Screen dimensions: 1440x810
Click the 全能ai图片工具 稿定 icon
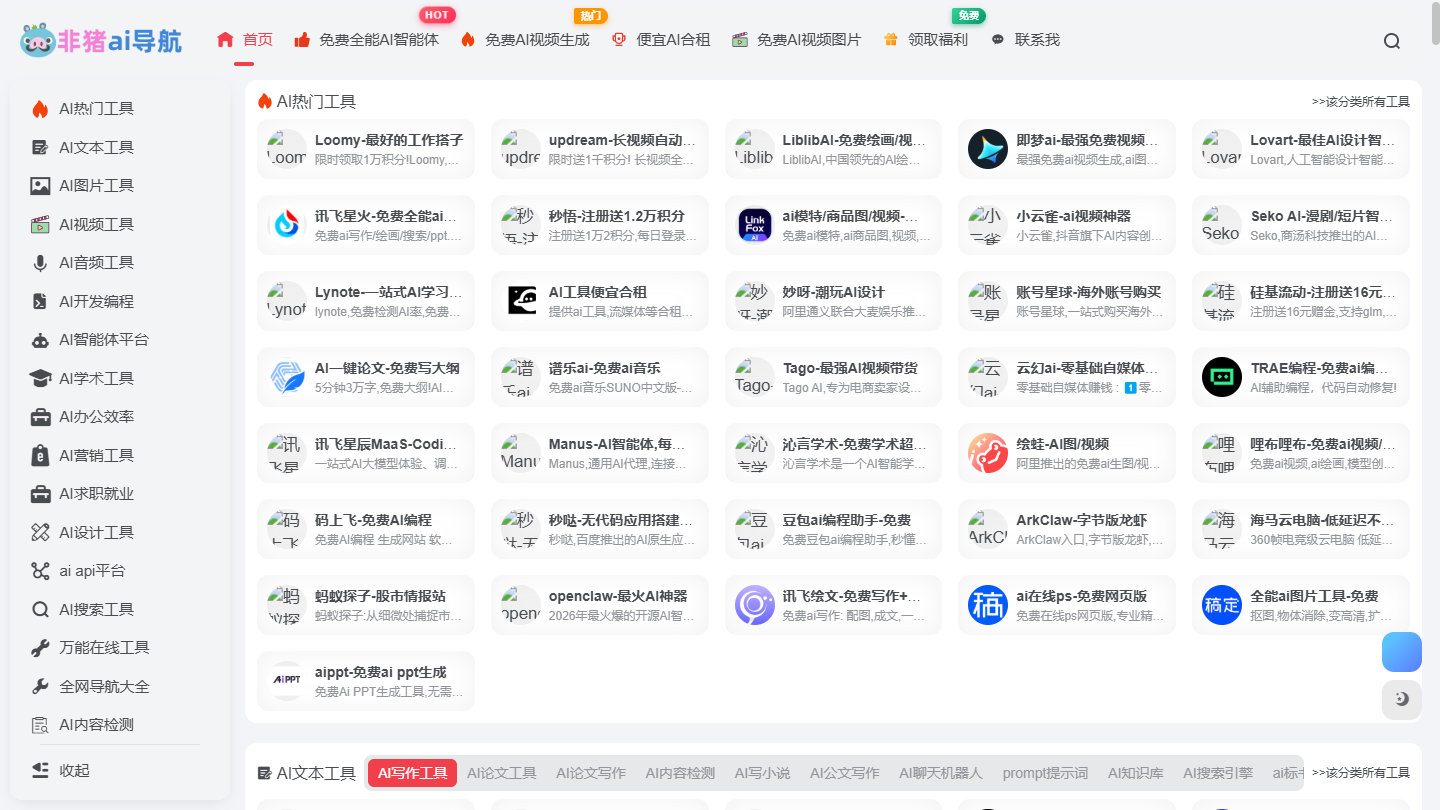(1222, 605)
